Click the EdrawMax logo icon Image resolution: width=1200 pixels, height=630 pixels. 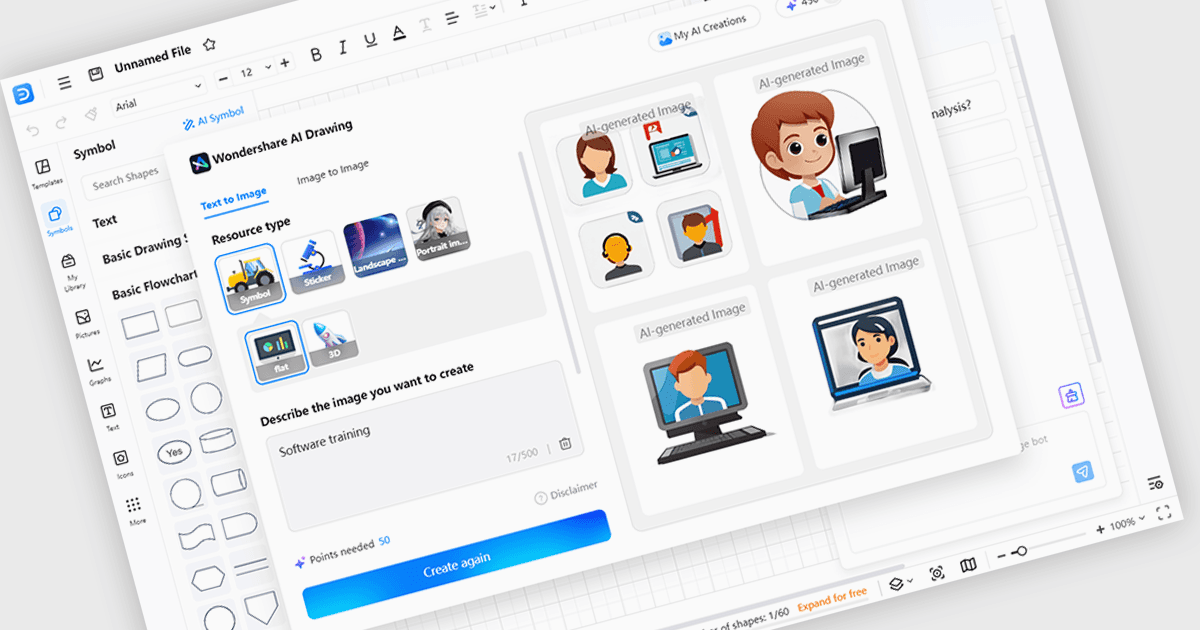[24, 95]
